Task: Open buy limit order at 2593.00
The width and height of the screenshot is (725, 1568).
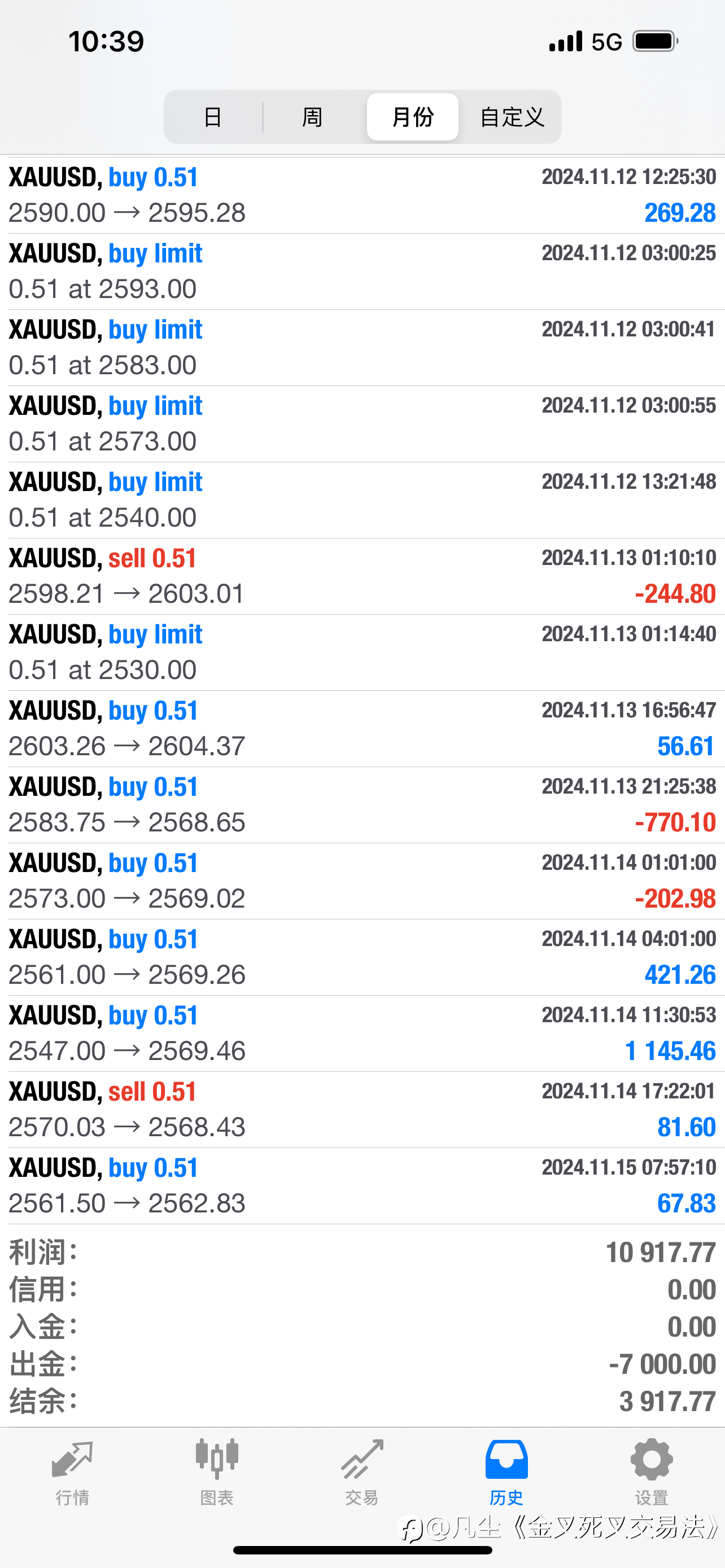Action: coord(362,271)
